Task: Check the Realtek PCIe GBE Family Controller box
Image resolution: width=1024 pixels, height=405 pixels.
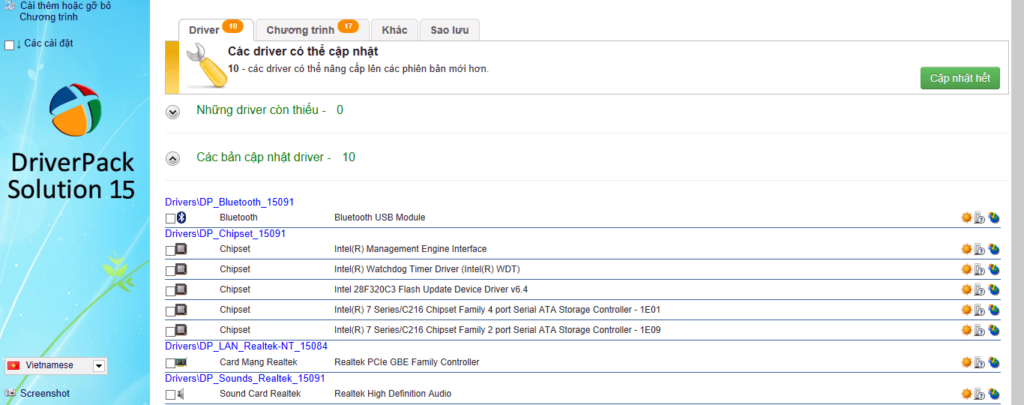Action: pyautogui.click(x=170, y=362)
